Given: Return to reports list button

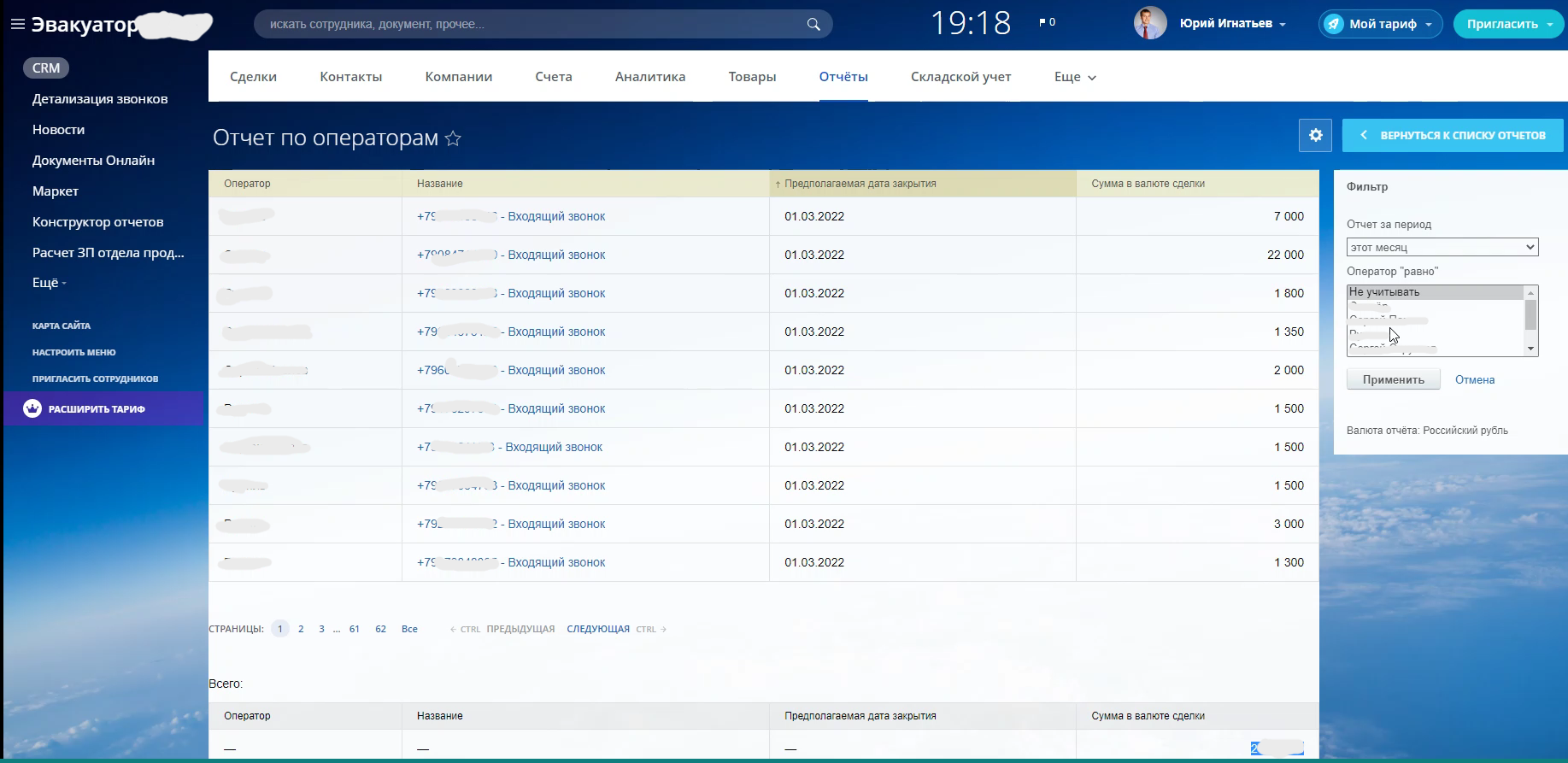Looking at the screenshot, I should 1452,135.
